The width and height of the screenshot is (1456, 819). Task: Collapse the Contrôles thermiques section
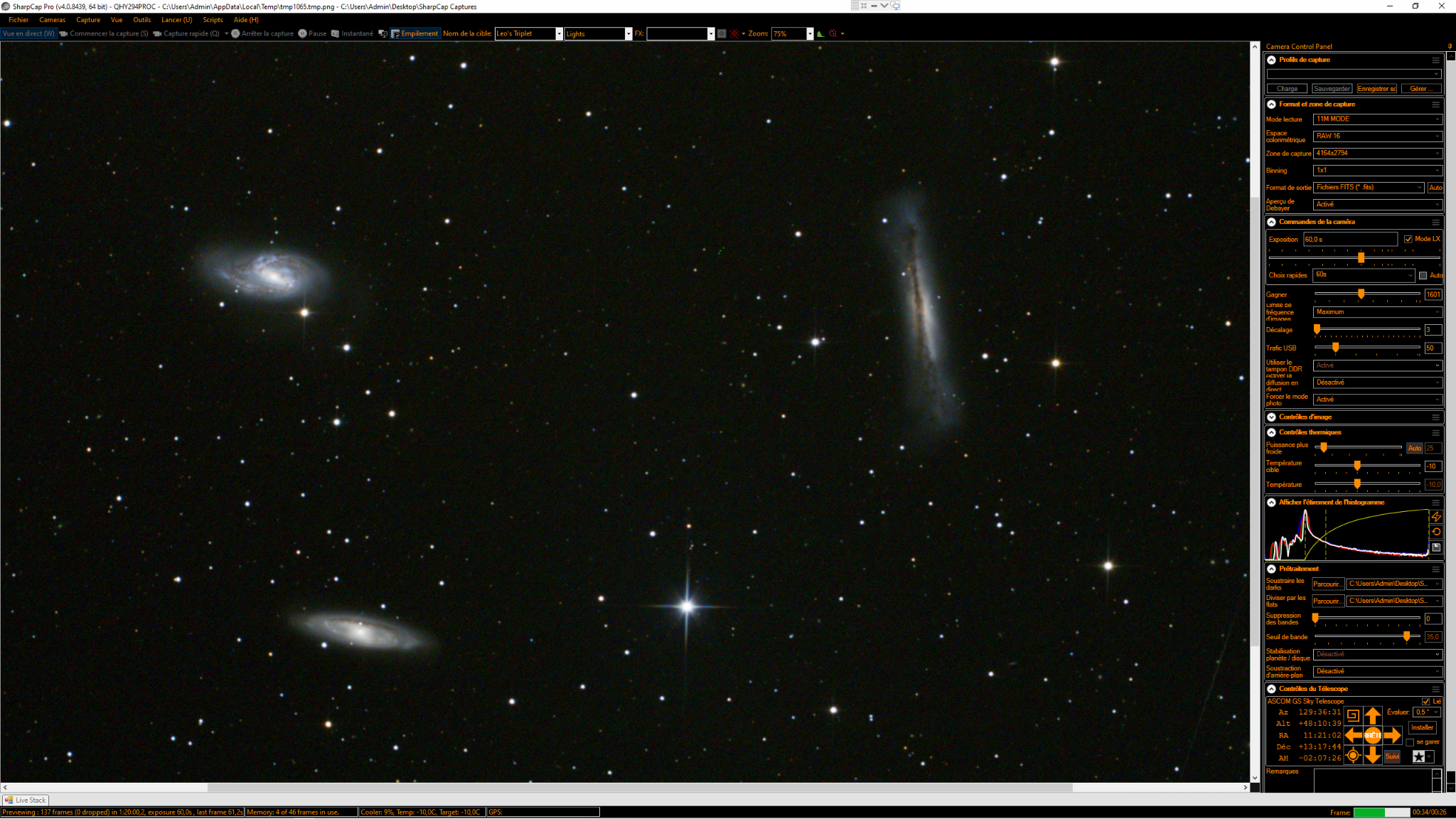[1271, 432]
